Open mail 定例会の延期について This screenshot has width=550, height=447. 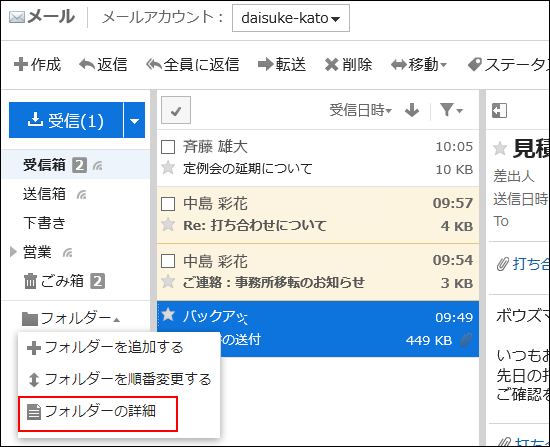coord(248,169)
